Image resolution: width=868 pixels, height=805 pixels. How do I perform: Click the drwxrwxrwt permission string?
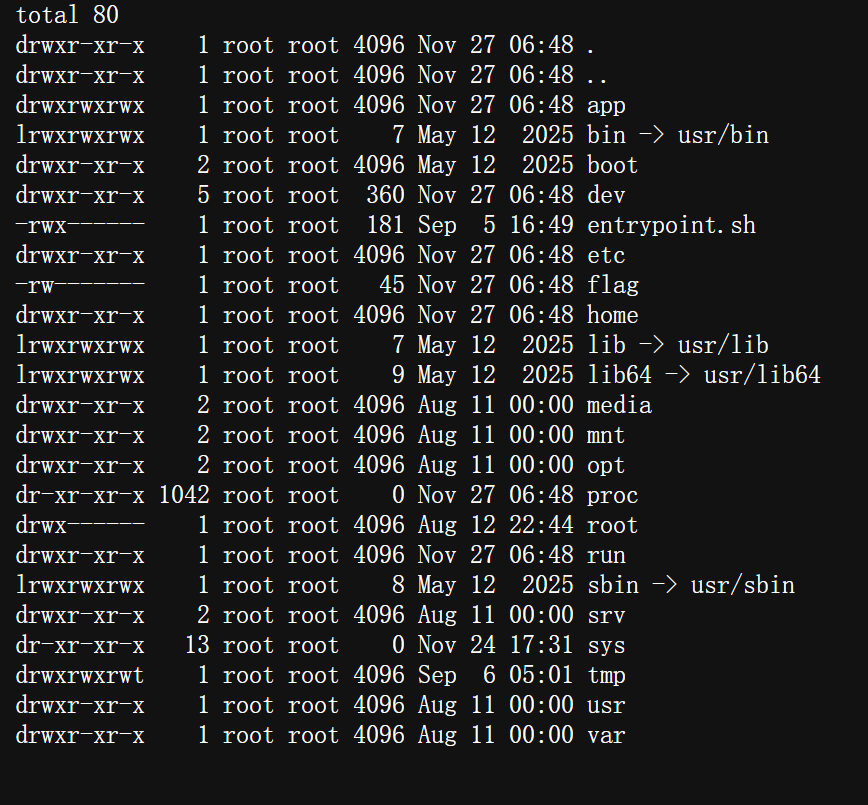[80, 675]
